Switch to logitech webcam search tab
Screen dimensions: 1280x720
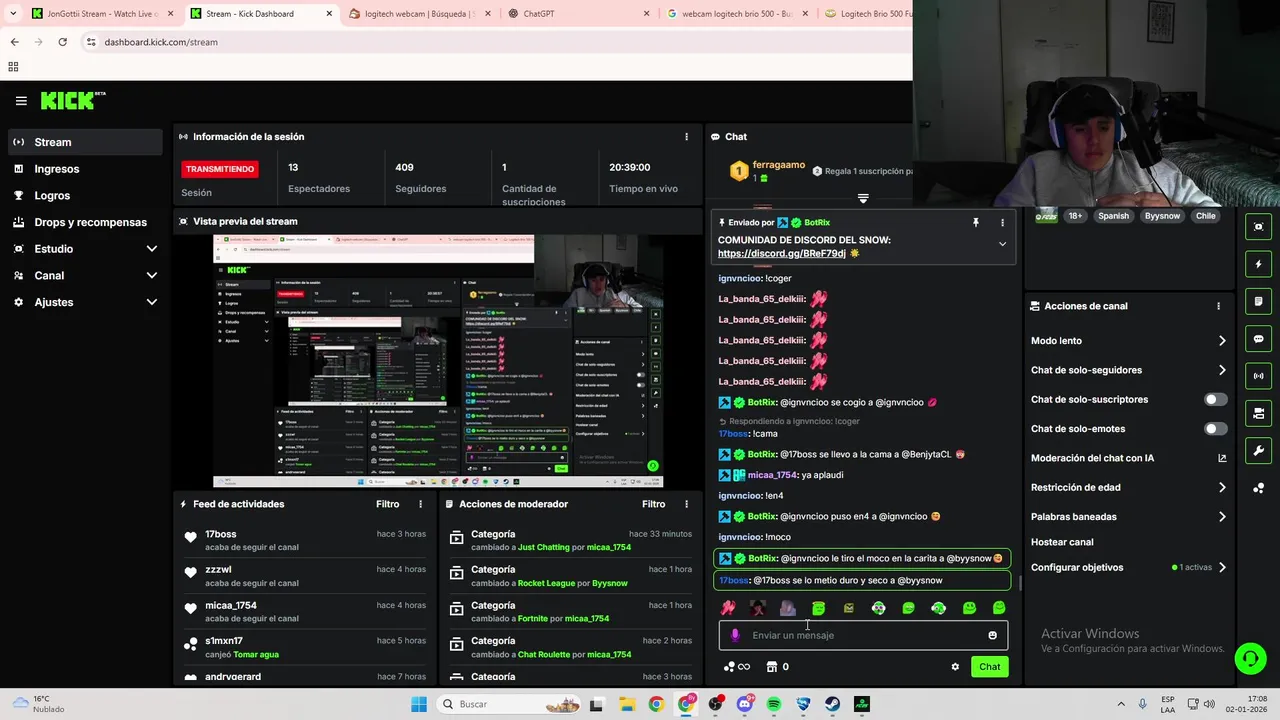coord(419,14)
